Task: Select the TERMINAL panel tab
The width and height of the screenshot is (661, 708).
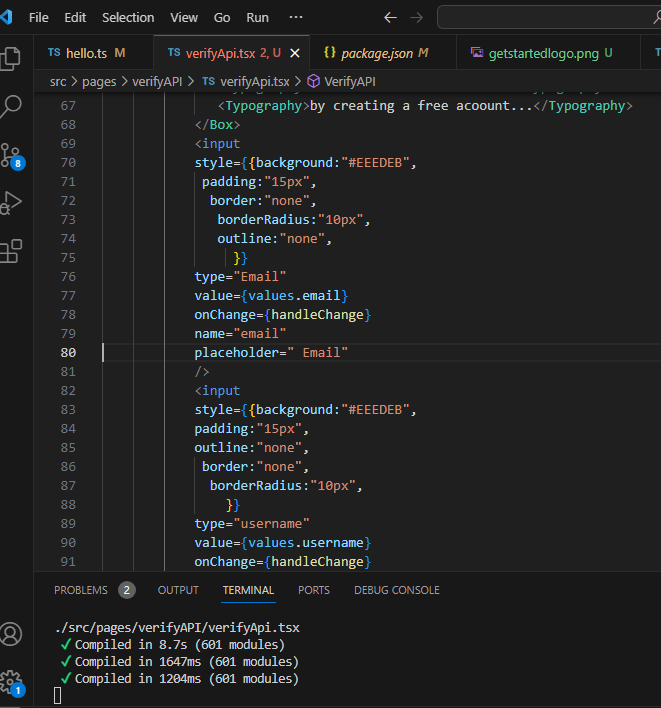Action: [248, 590]
